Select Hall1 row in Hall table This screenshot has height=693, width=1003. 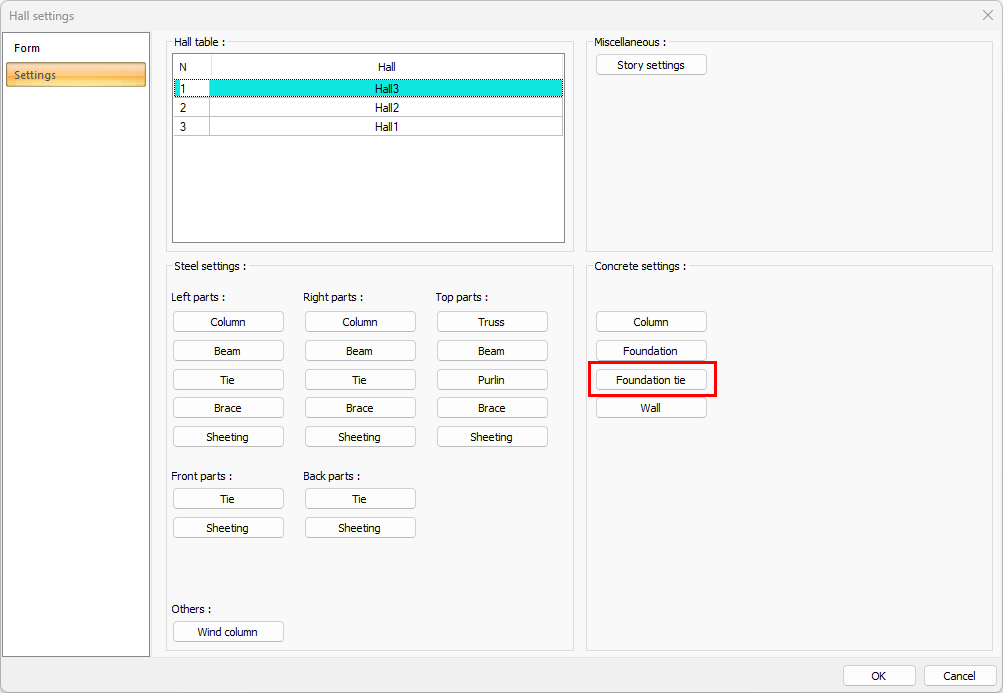[386, 127]
